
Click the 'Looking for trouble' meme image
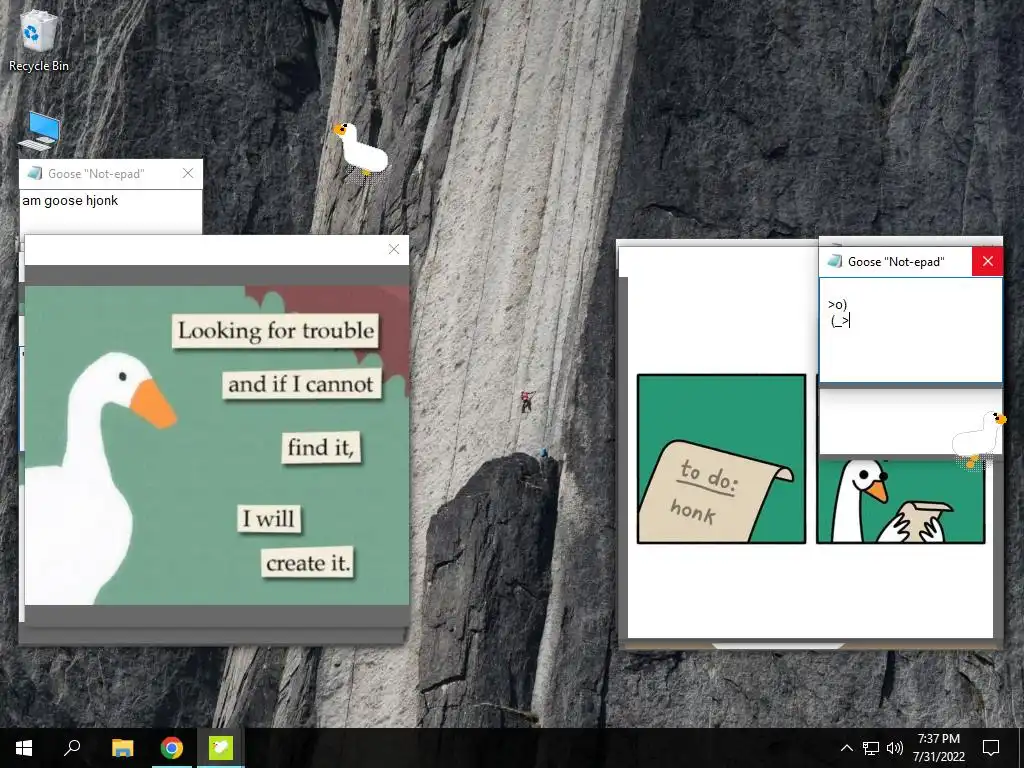pyautogui.click(x=217, y=445)
